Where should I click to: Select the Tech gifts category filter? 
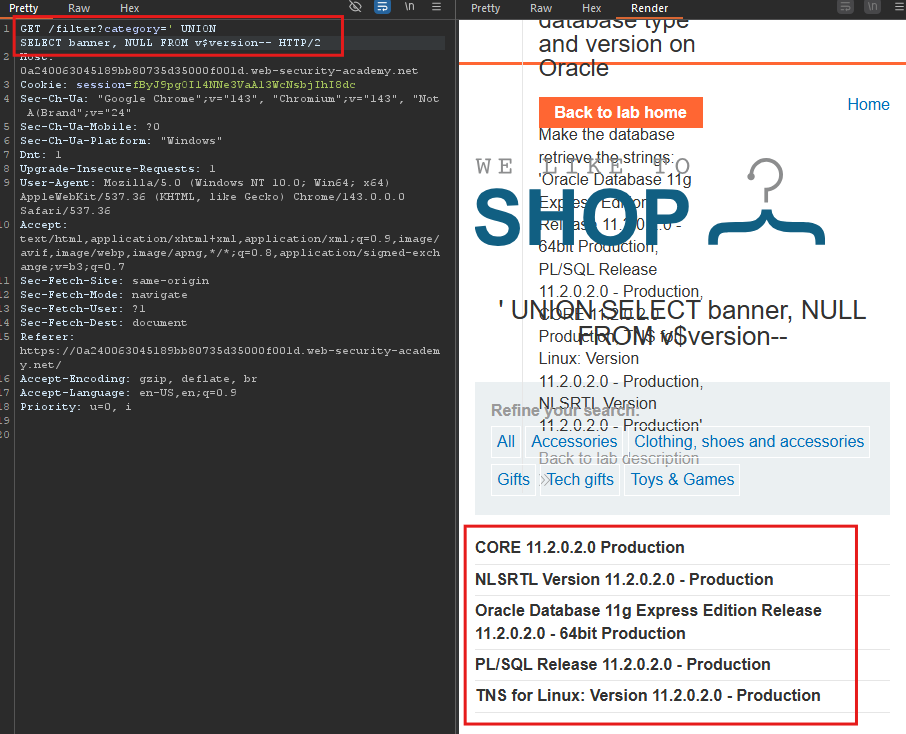[580, 480]
